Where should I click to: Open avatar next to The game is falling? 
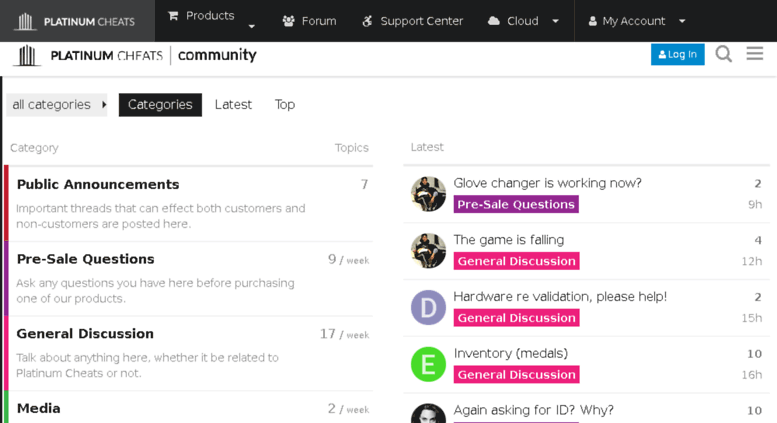click(428, 251)
